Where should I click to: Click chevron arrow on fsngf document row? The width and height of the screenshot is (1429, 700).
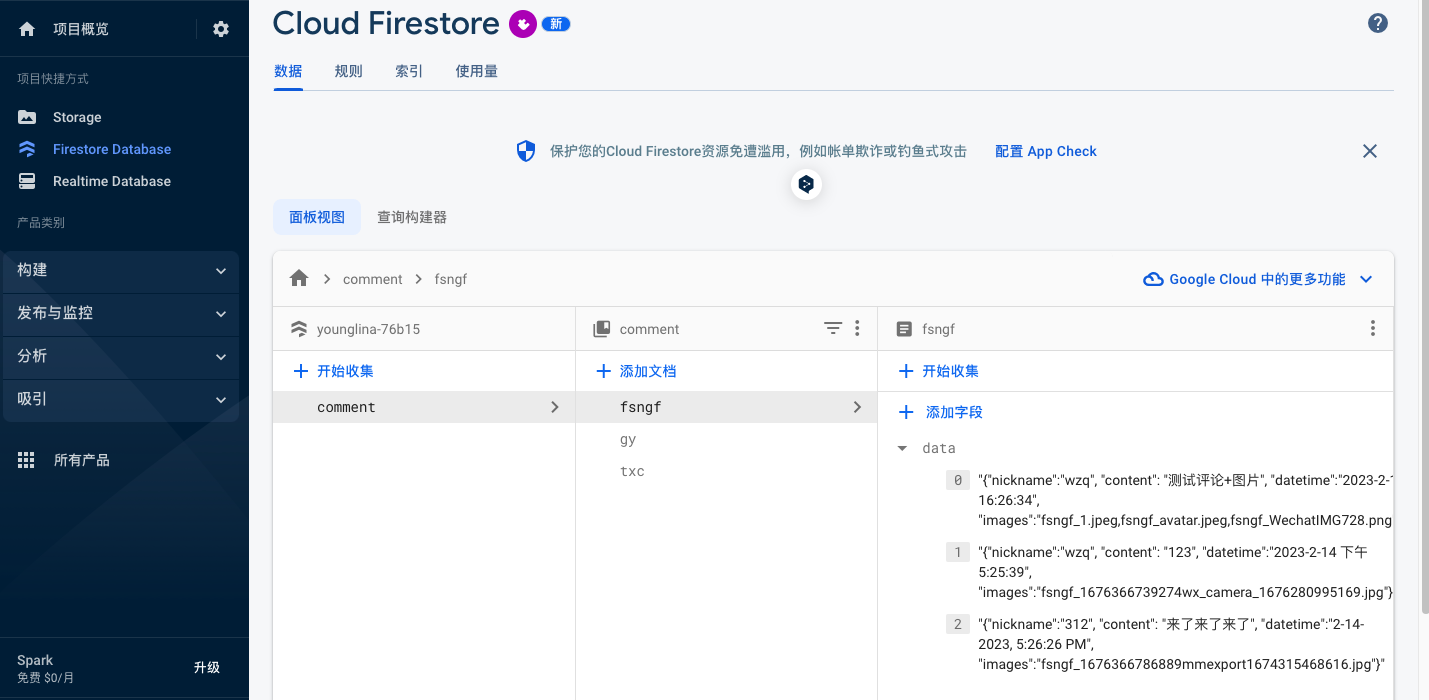tap(857, 407)
